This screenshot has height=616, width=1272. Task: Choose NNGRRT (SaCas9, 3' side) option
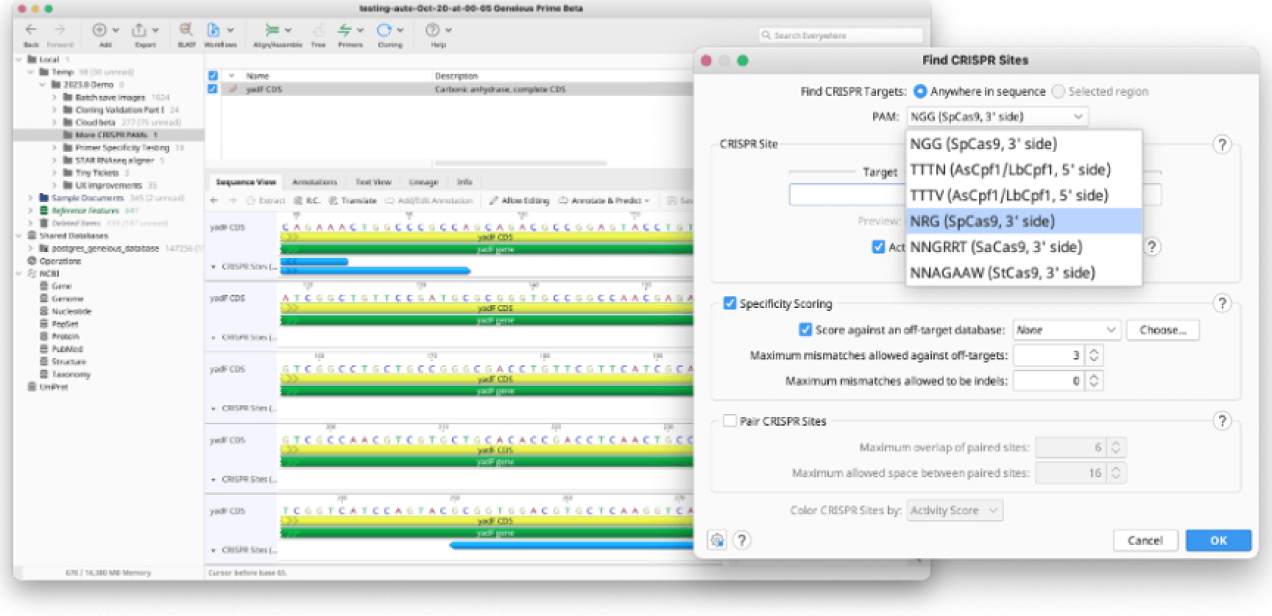1023,247
